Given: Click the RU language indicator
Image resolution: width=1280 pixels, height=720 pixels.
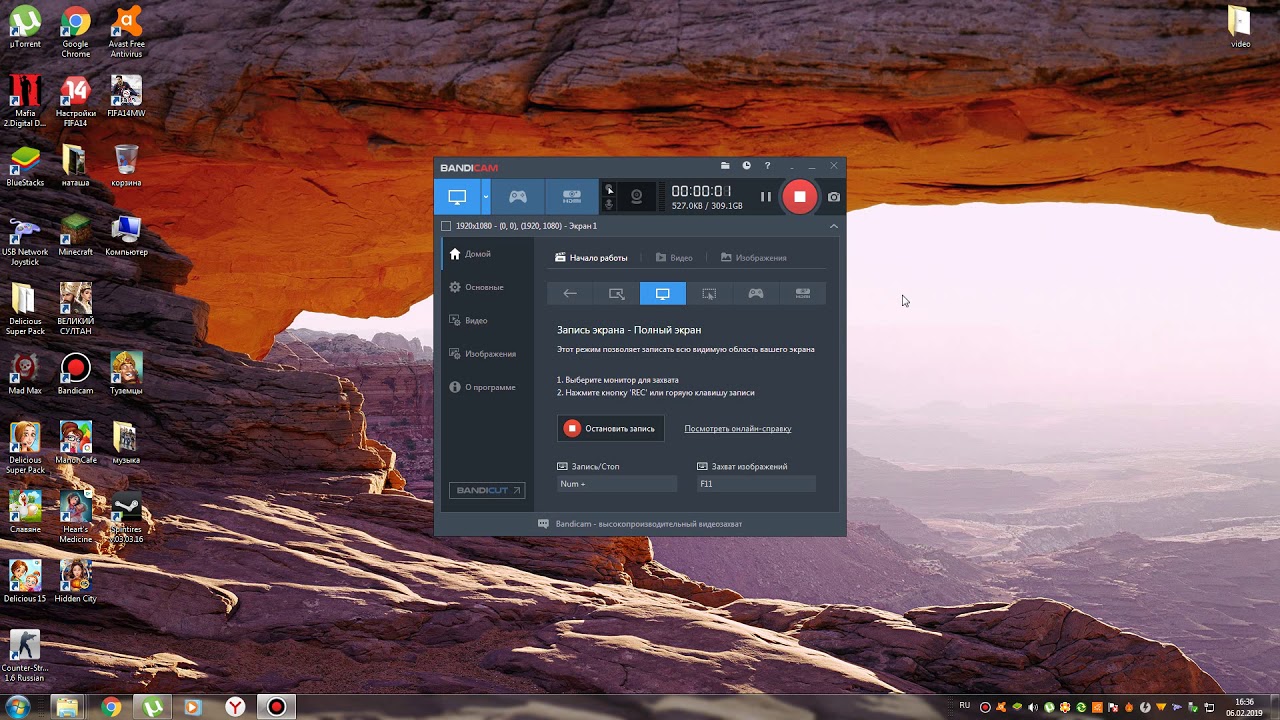Looking at the screenshot, I should 965,706.
